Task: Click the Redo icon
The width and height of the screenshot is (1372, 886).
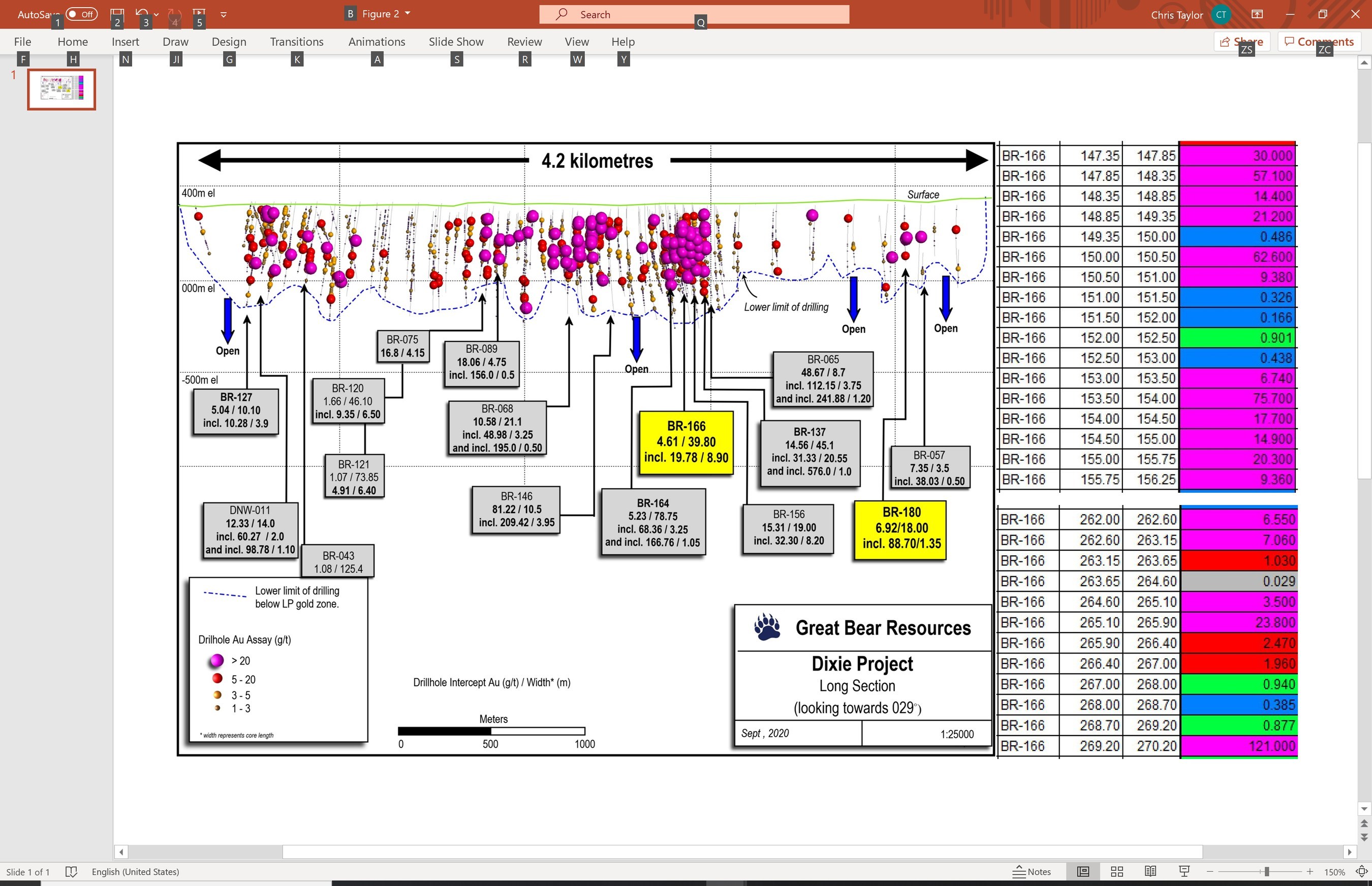Action: tap(174, 14)
